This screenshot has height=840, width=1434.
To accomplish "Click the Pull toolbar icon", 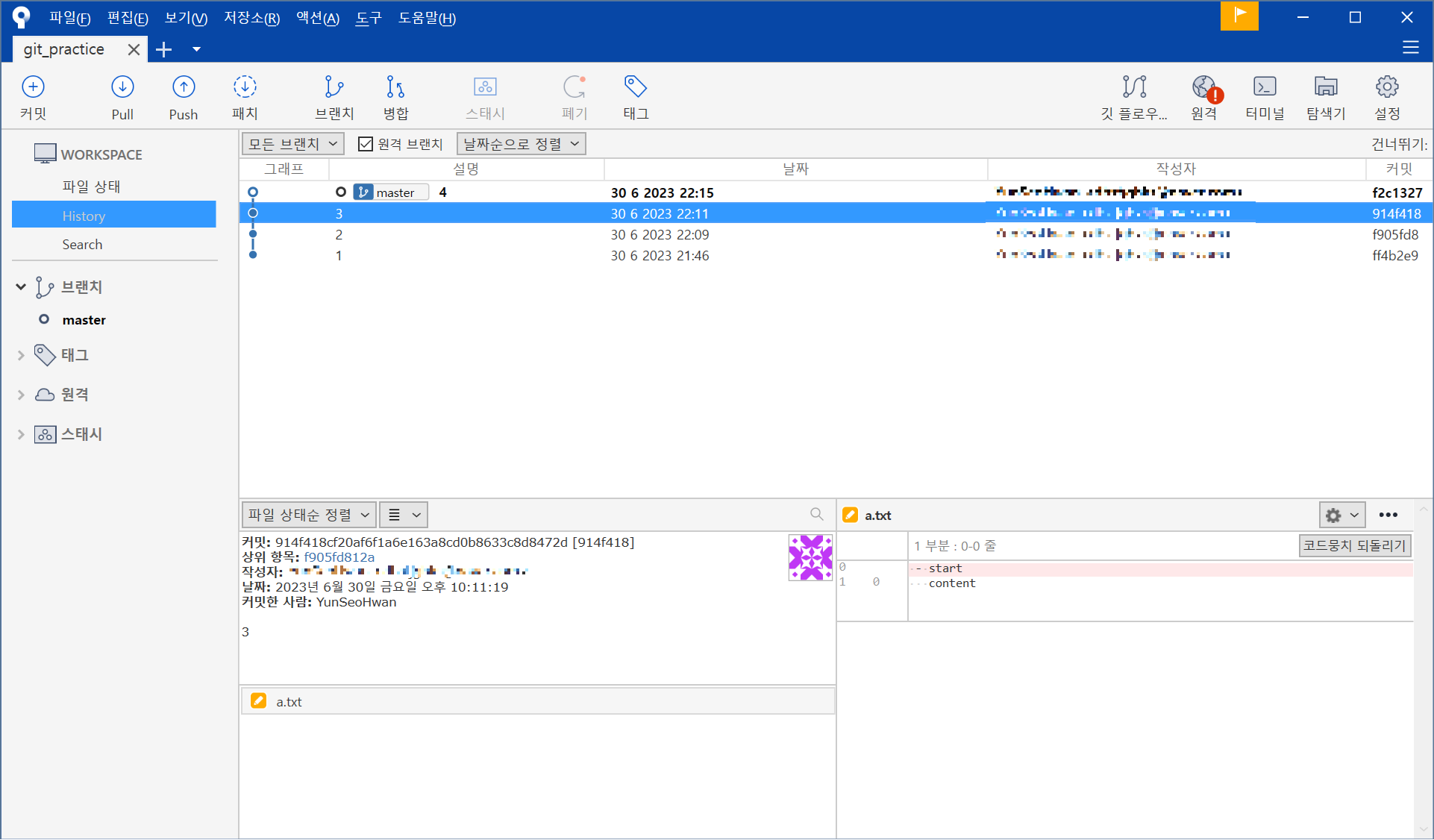I will (x=122, y=97).
